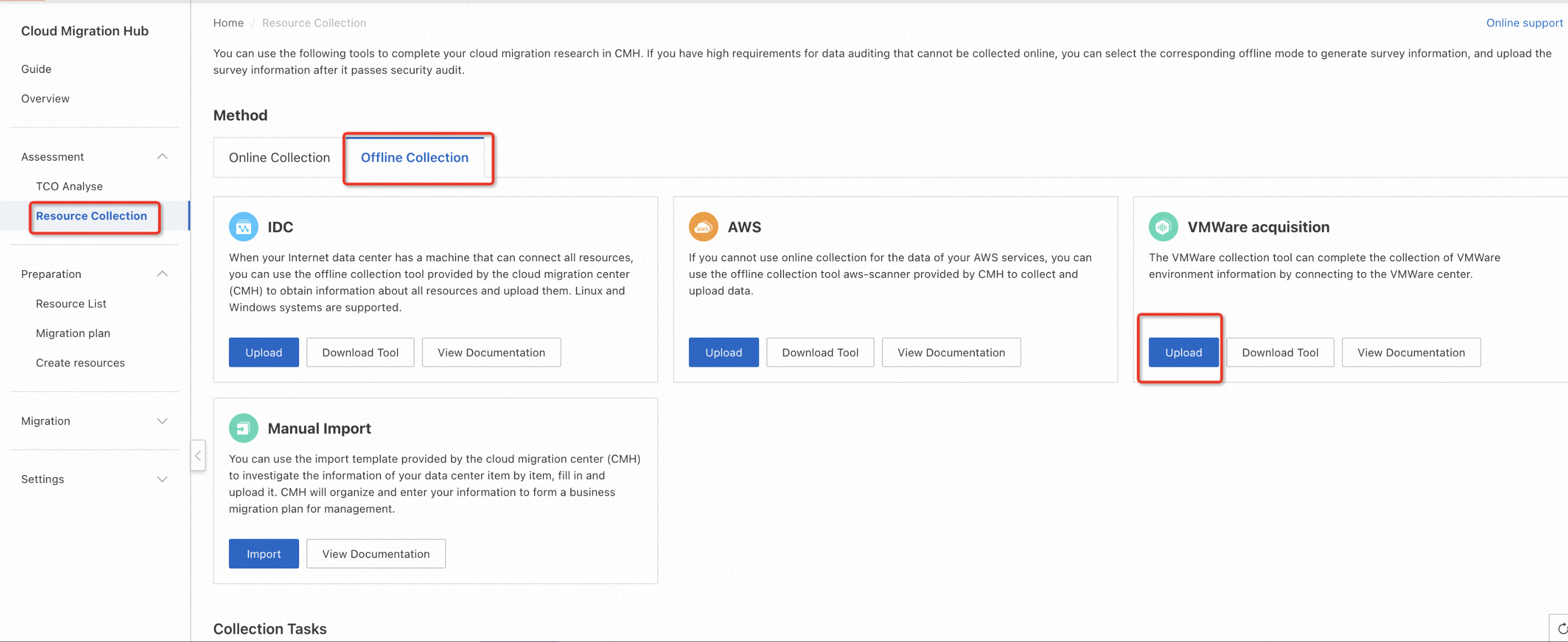
Task: Click the VMWare acquisition icon
Action: 1163,227
